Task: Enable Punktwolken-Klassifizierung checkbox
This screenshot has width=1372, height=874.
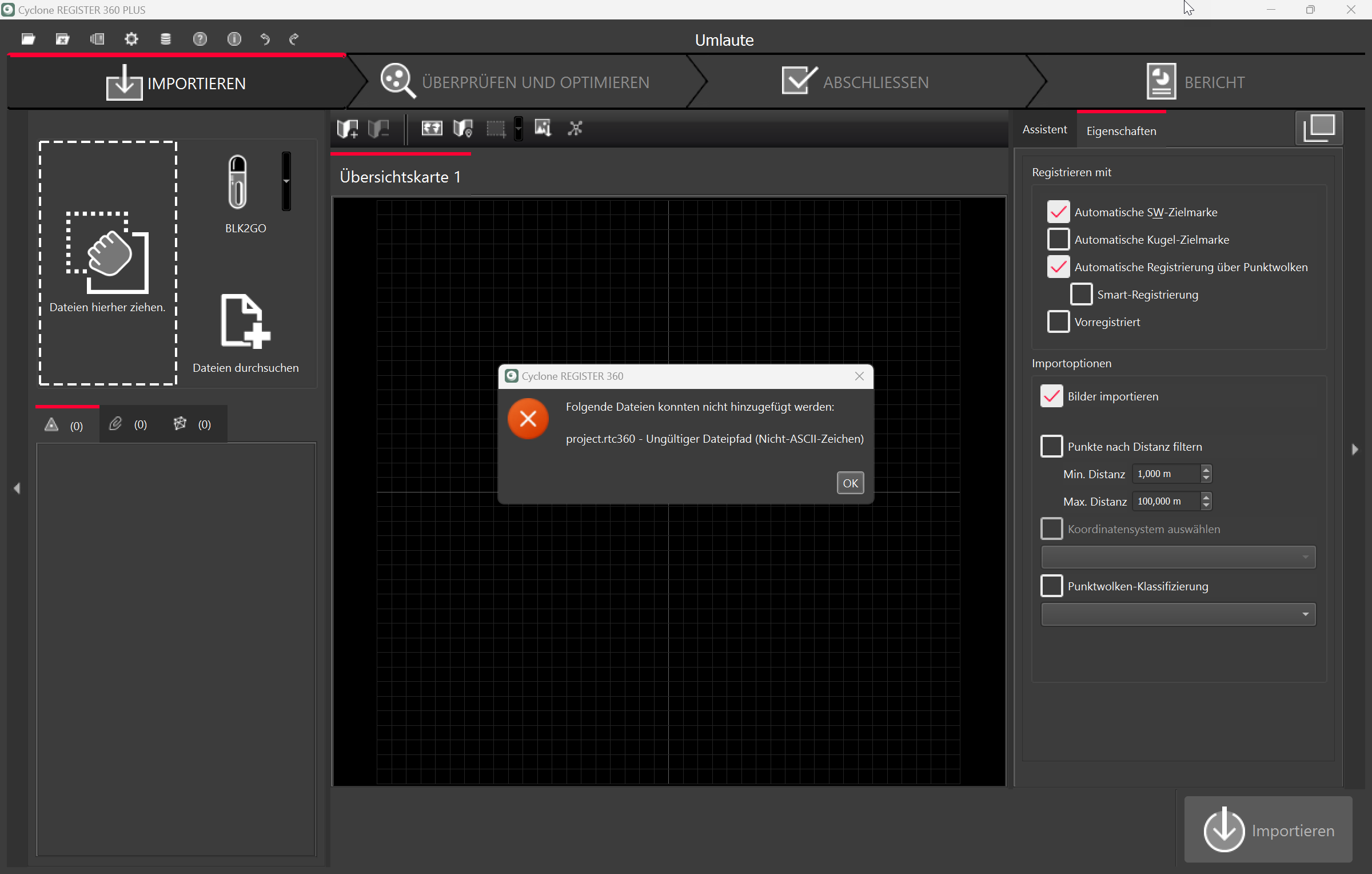Action: coord(1051,586)
